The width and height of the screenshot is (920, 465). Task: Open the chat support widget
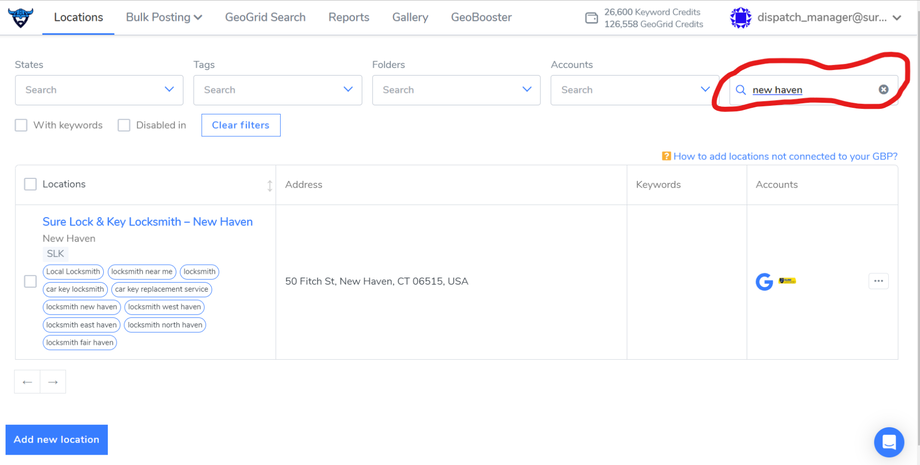point(888,441)
